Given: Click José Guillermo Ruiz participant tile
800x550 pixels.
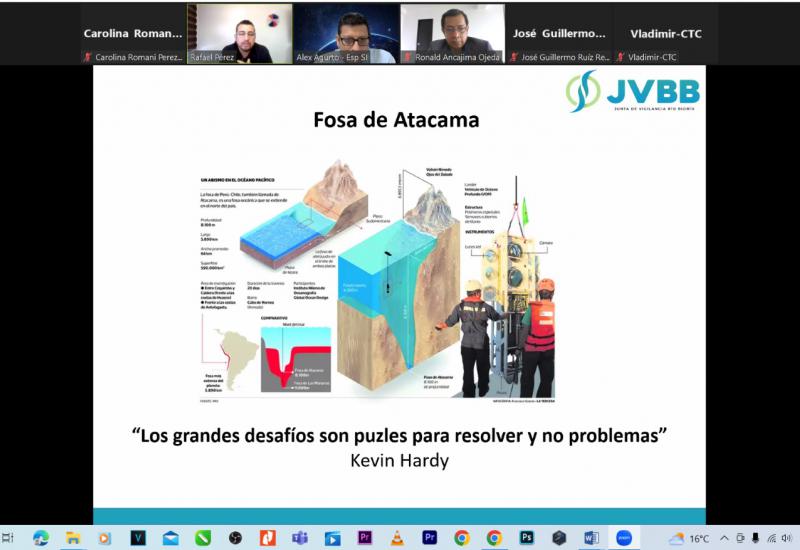Looking at the screenshot, I should click(559, 34).
